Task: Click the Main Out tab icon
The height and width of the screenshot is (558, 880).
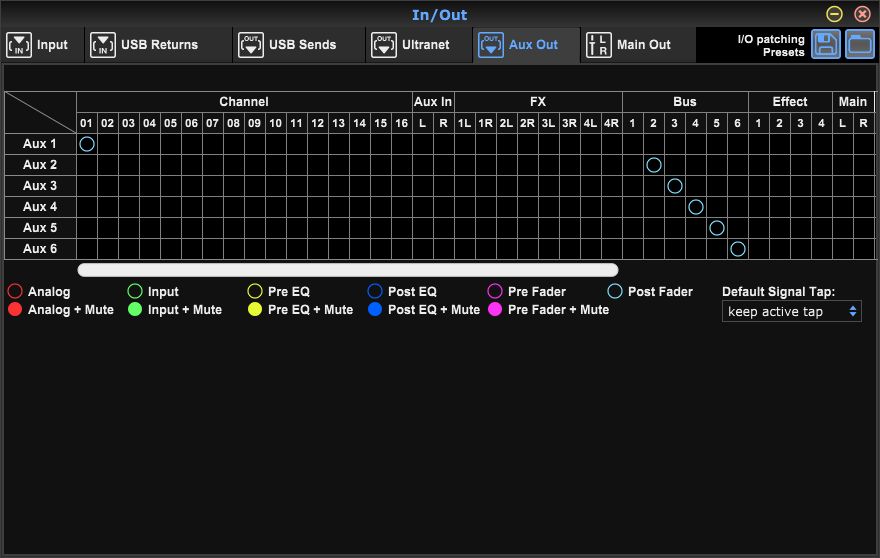Action: coord(598,45)
